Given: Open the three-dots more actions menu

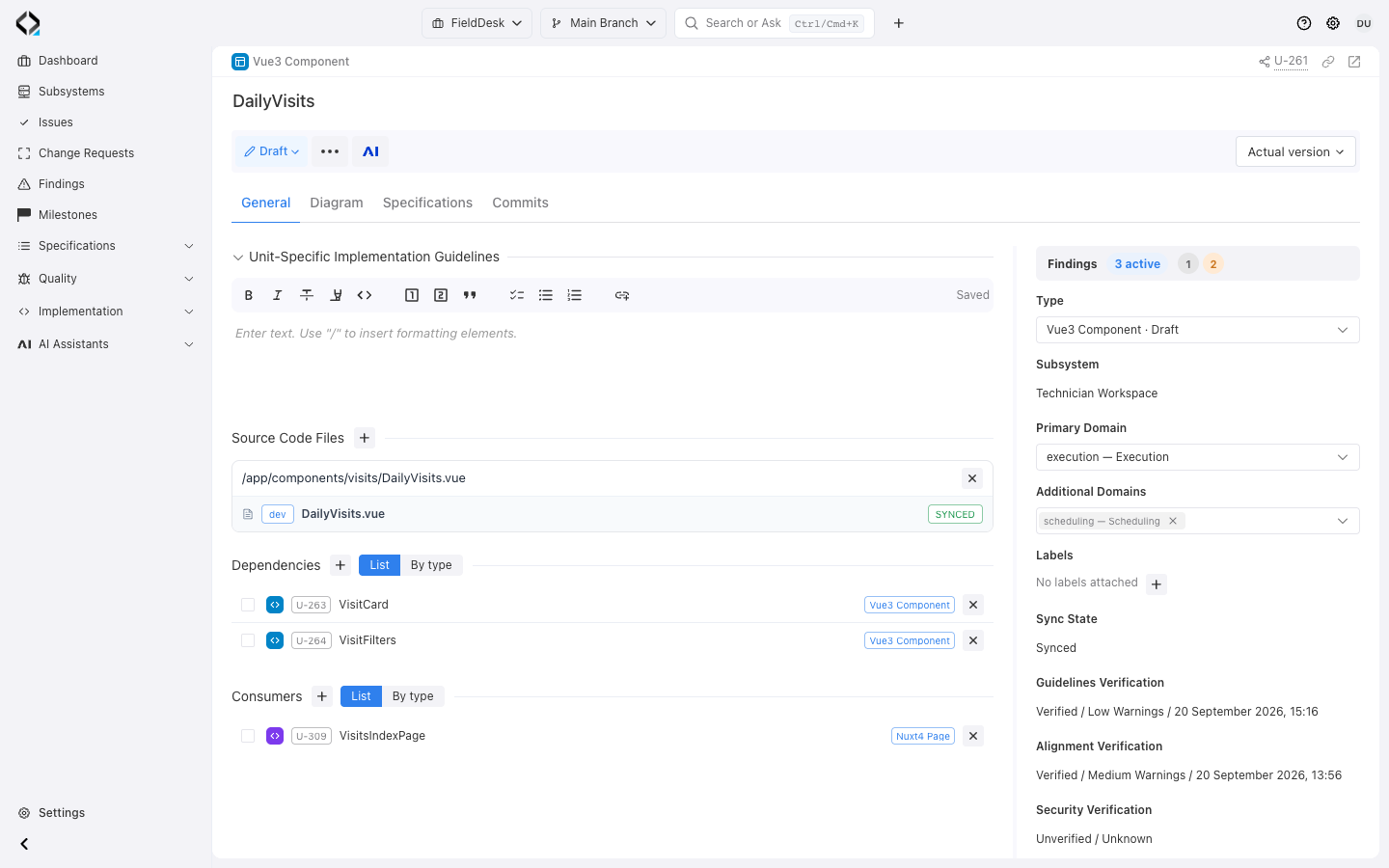Looking at the screenshot, I should pos(330,151).
